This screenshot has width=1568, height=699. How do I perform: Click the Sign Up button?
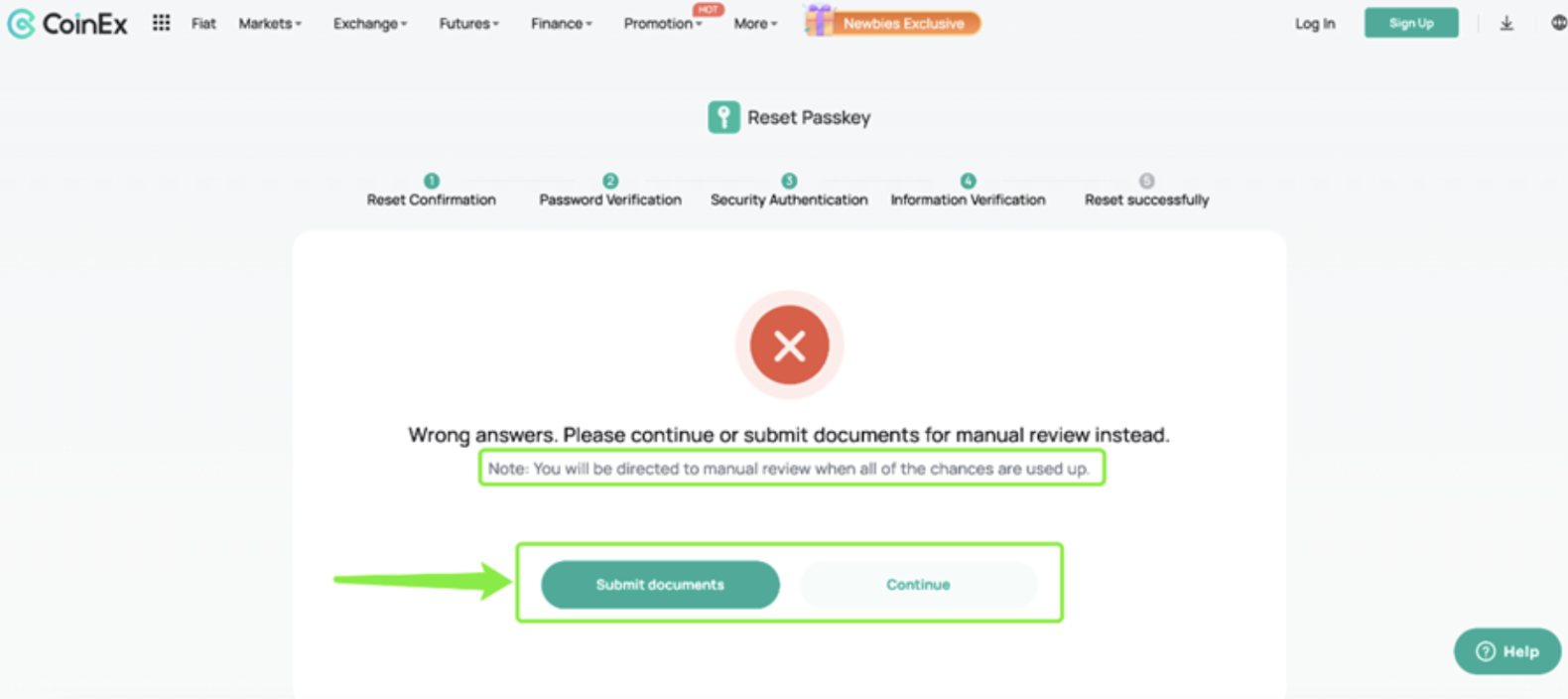[x=1411, y=23]
